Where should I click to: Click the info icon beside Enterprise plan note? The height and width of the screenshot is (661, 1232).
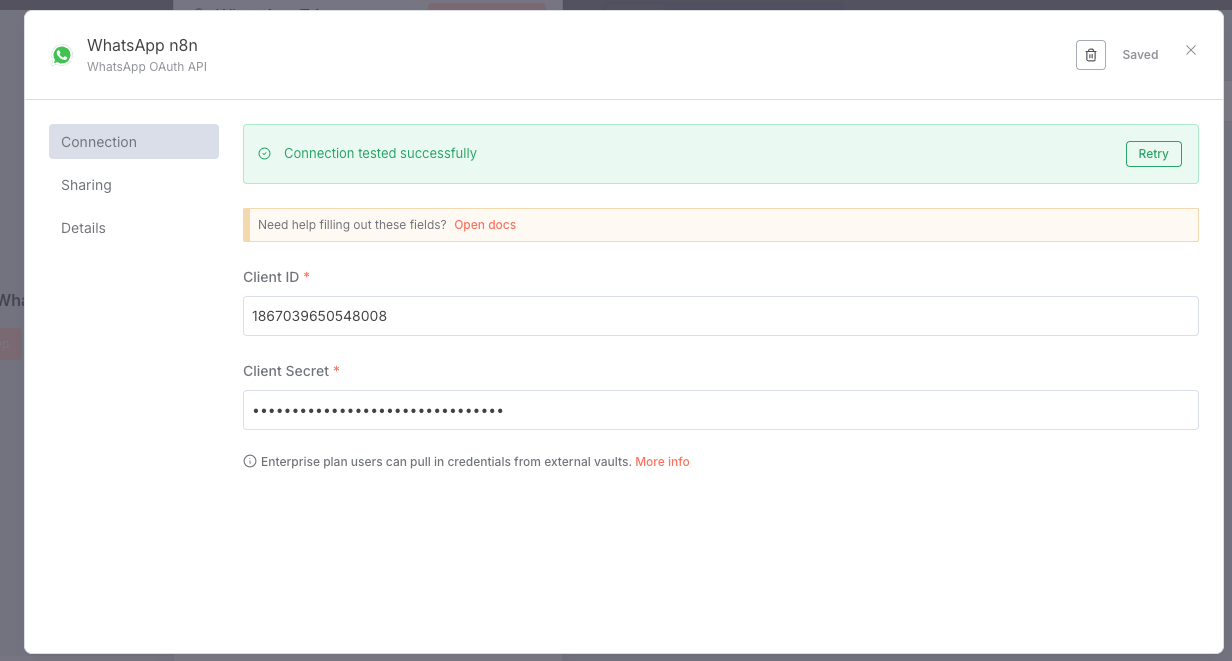(250, 462)
